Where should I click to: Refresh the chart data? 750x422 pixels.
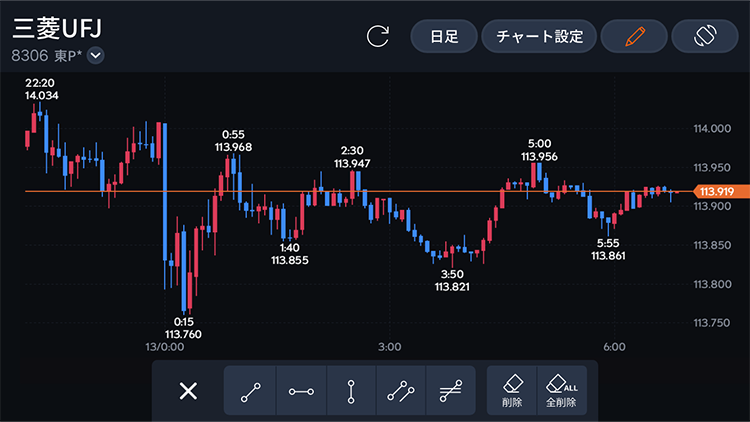(x=379, y=37)
